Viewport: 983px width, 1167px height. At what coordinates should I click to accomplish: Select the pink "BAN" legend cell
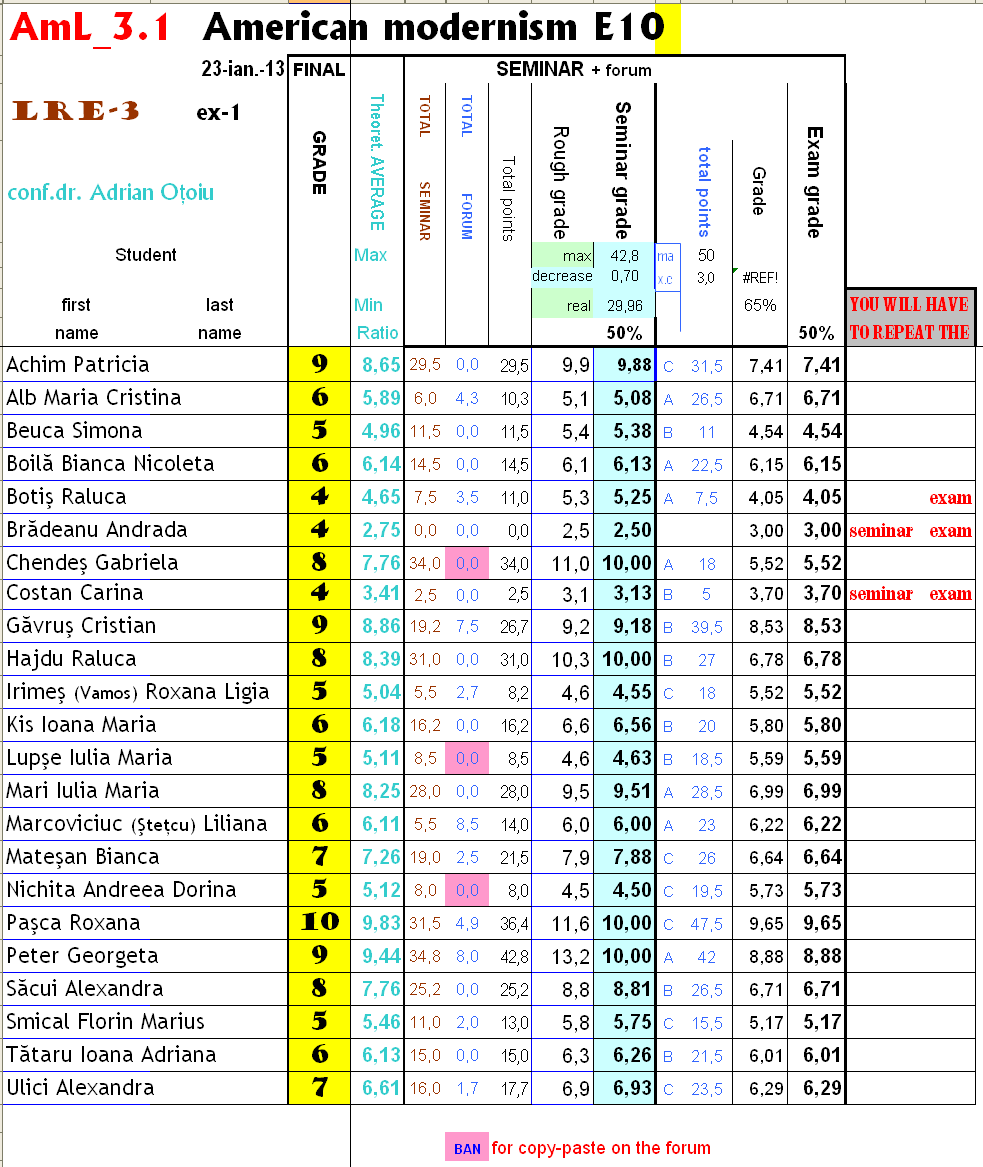(467, 1148)
